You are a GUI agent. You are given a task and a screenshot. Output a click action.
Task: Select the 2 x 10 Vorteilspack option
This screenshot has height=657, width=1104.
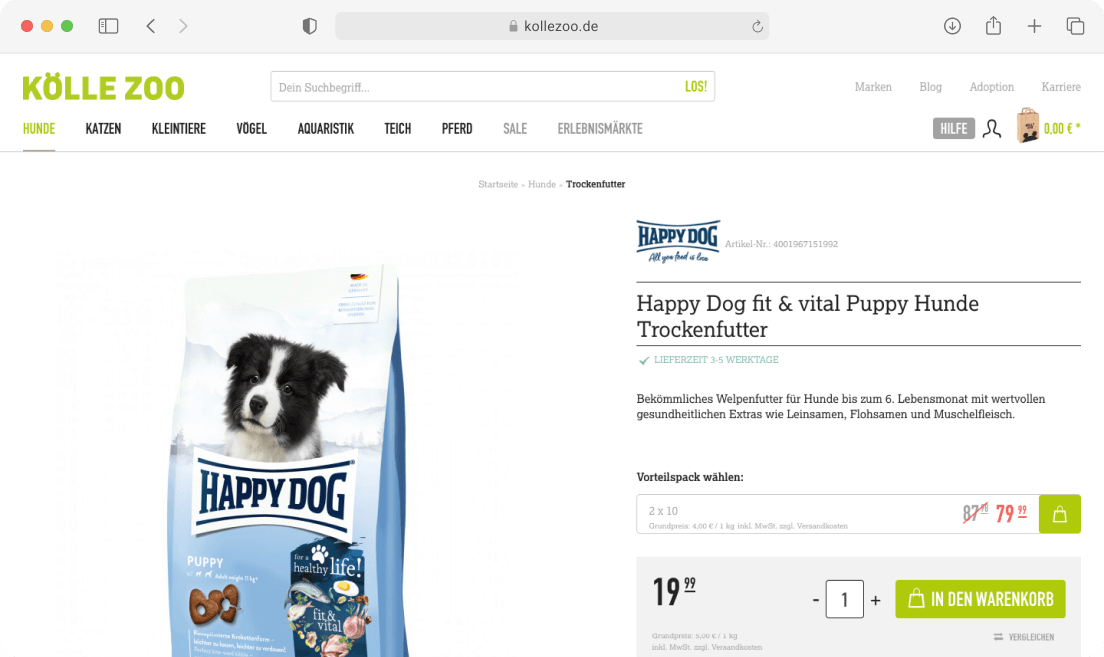[x=838, y=514]
